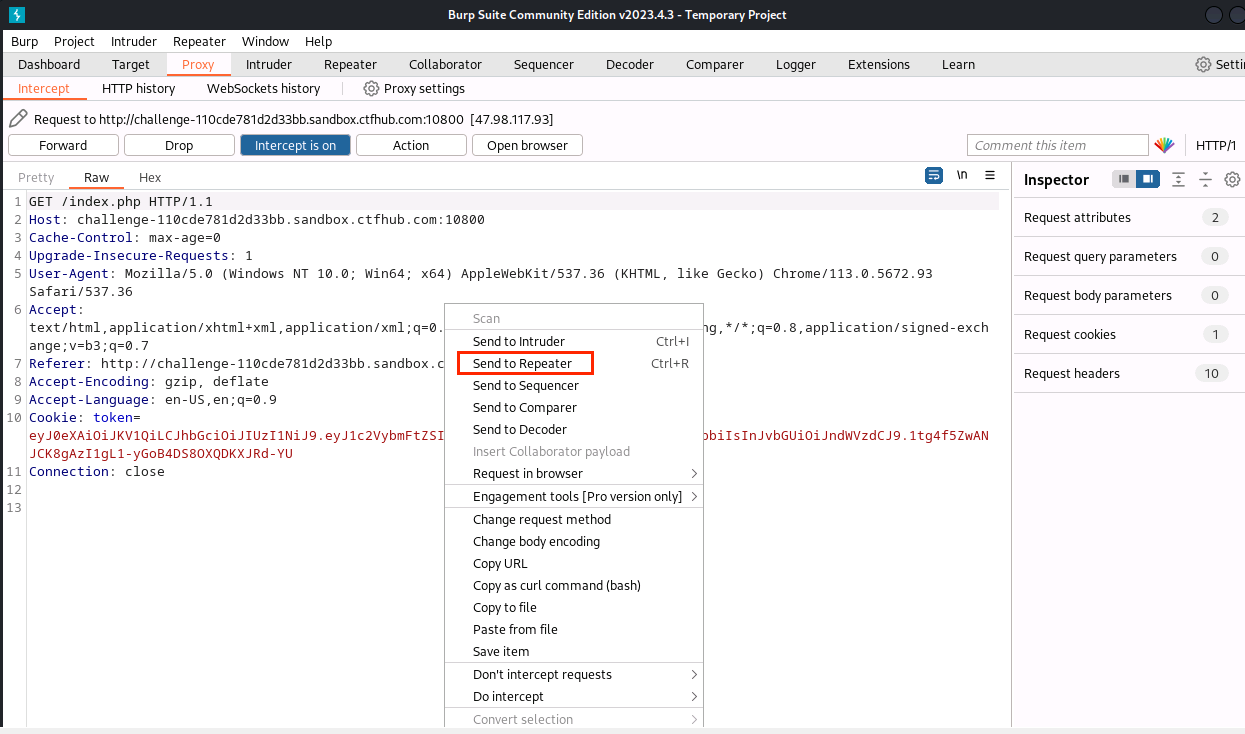Click Inspector expand all sections icon
Image resolution: width=1245 pixels, height=734 pixels.
1178,179
